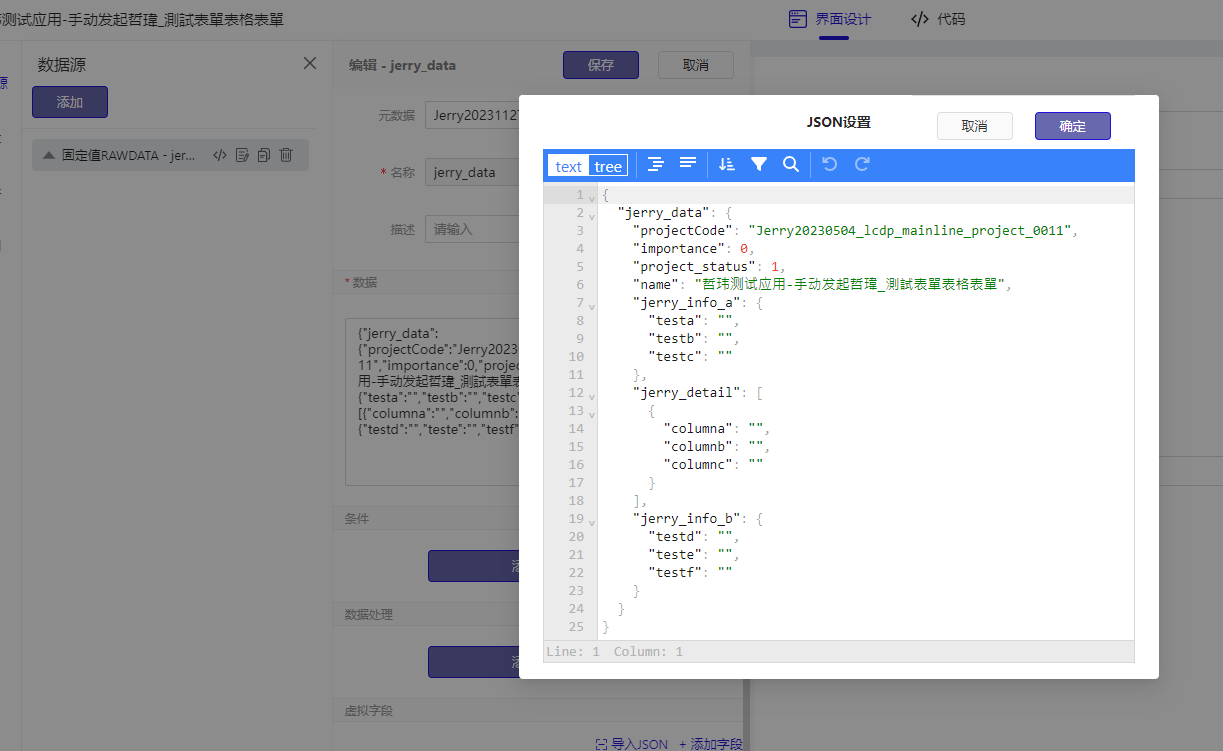
Task: Click the "project_status" key on line 5
Action: coord(694,266)
